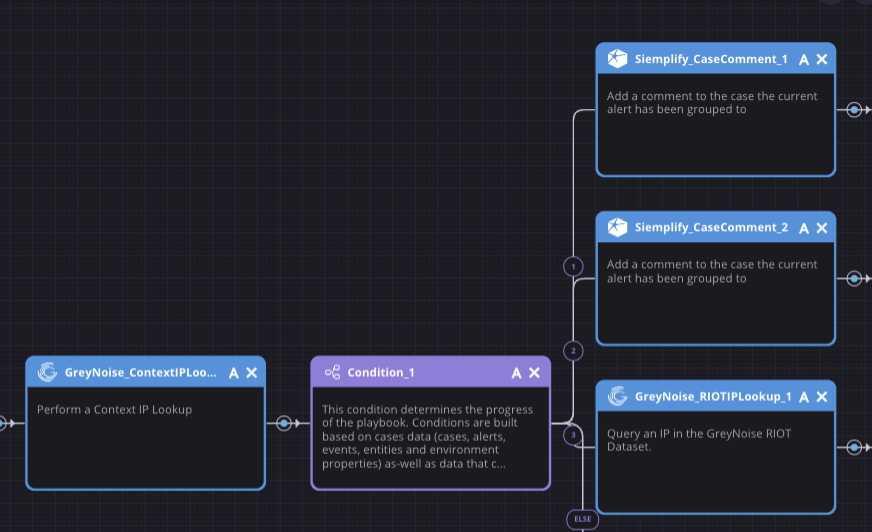872x532 pixels.
Task: Click the 'A' icon on Siemplify_CaseComment_2
Action: coord(804,228)
